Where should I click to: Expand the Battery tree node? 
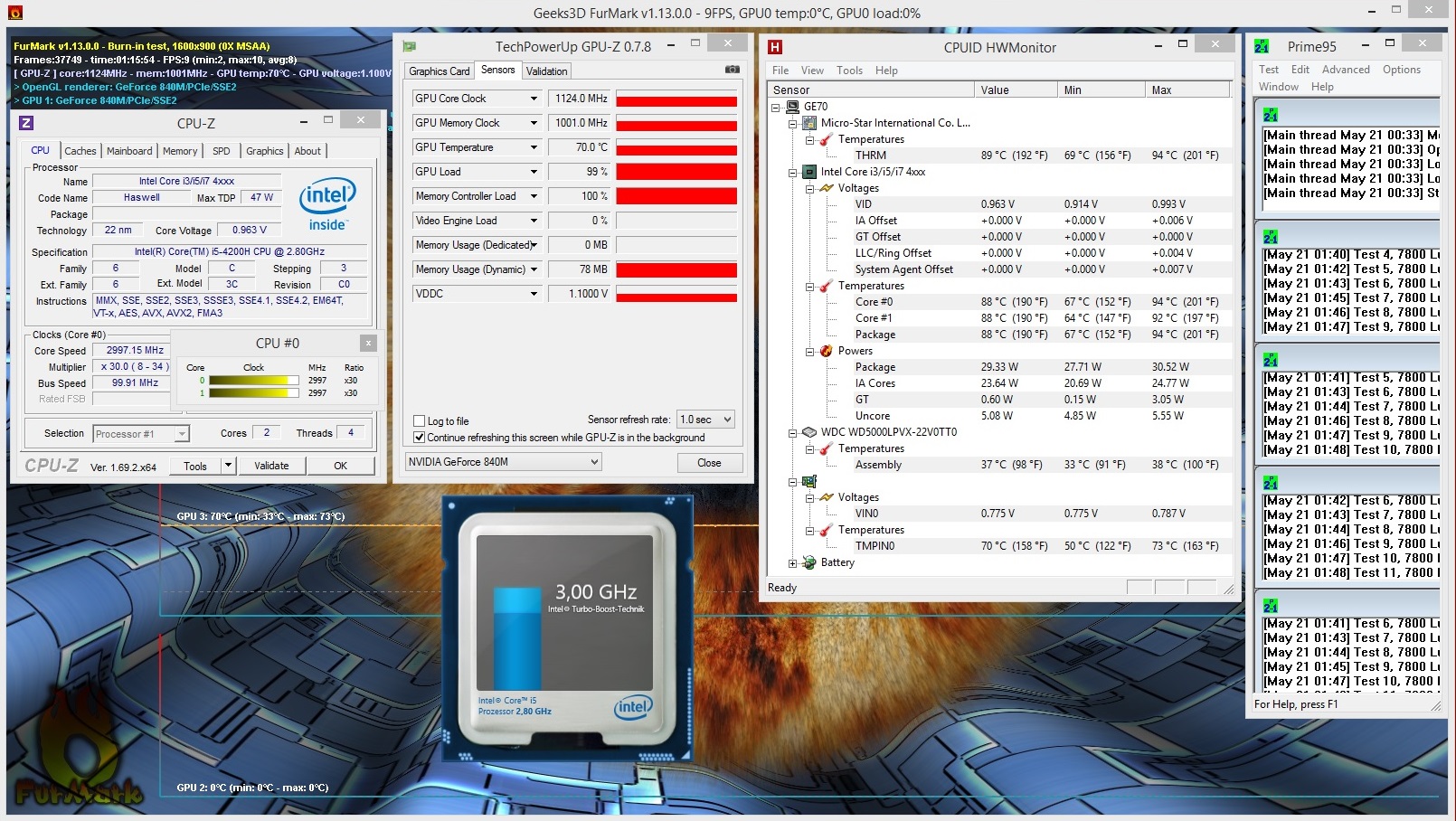792,562
